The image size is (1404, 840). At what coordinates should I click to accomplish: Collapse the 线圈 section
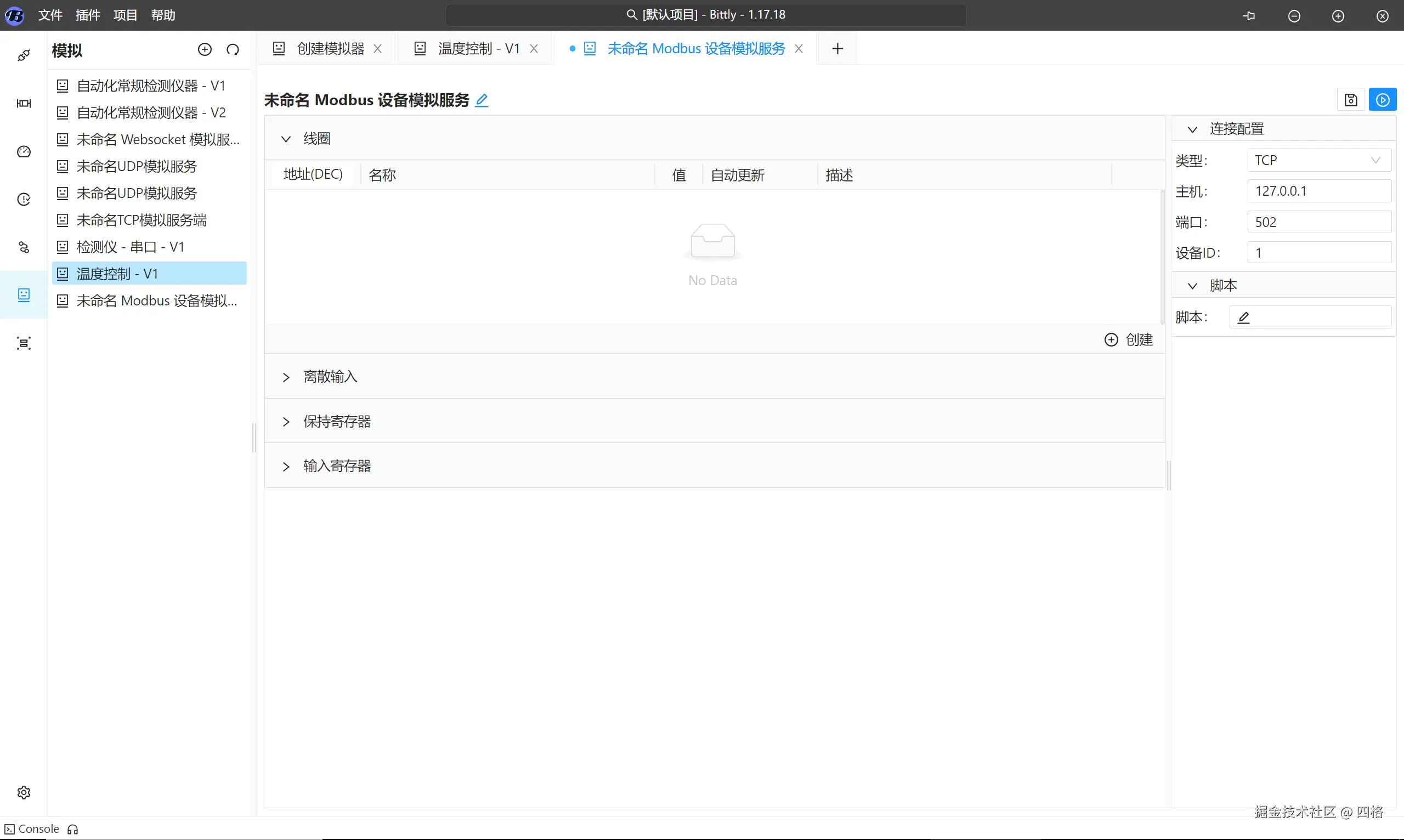[x=286, y=139]
